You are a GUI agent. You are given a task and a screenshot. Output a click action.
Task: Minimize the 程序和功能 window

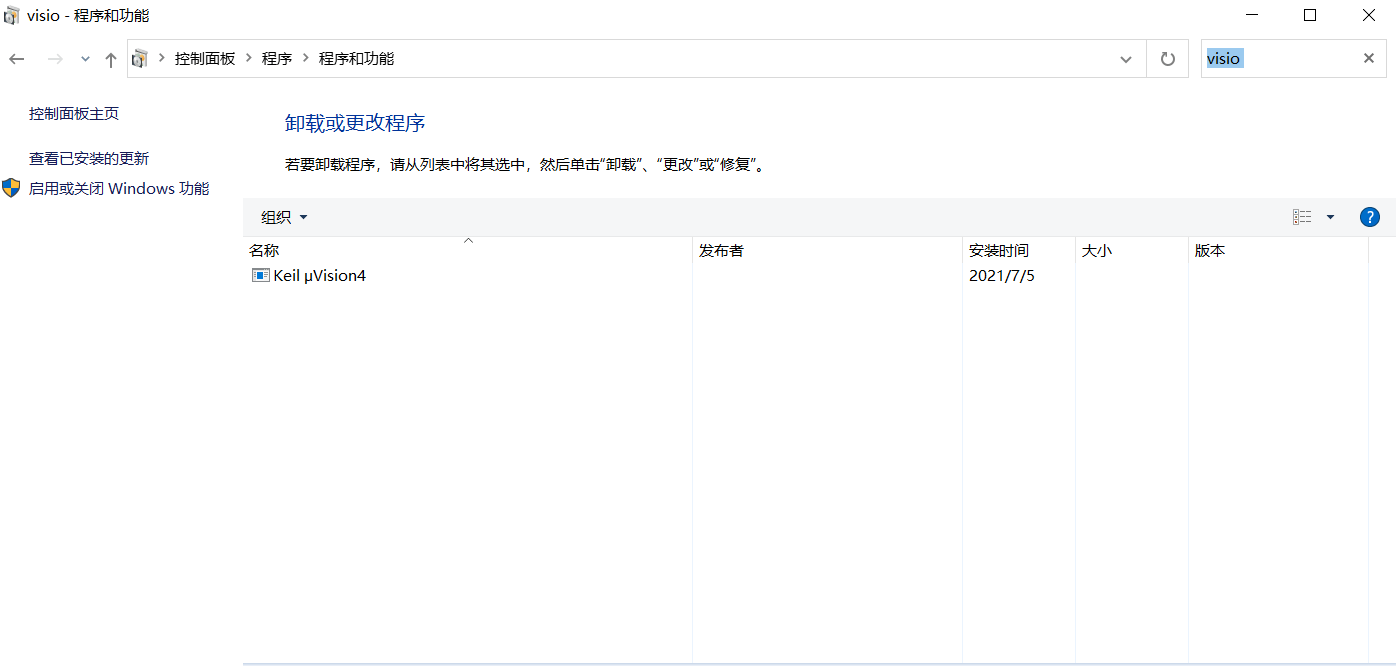[x=1251, y=15]
